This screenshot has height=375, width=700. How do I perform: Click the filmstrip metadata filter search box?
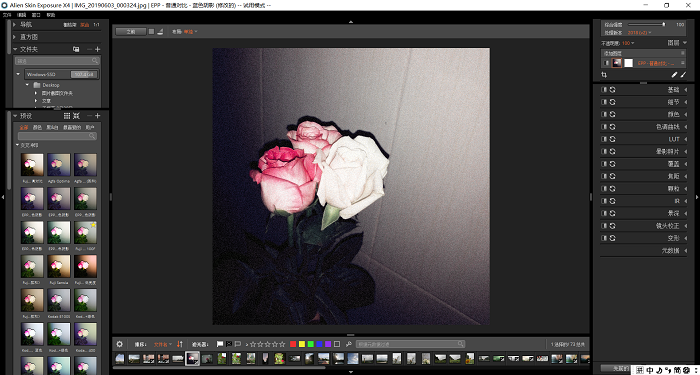tap(410, 344)
